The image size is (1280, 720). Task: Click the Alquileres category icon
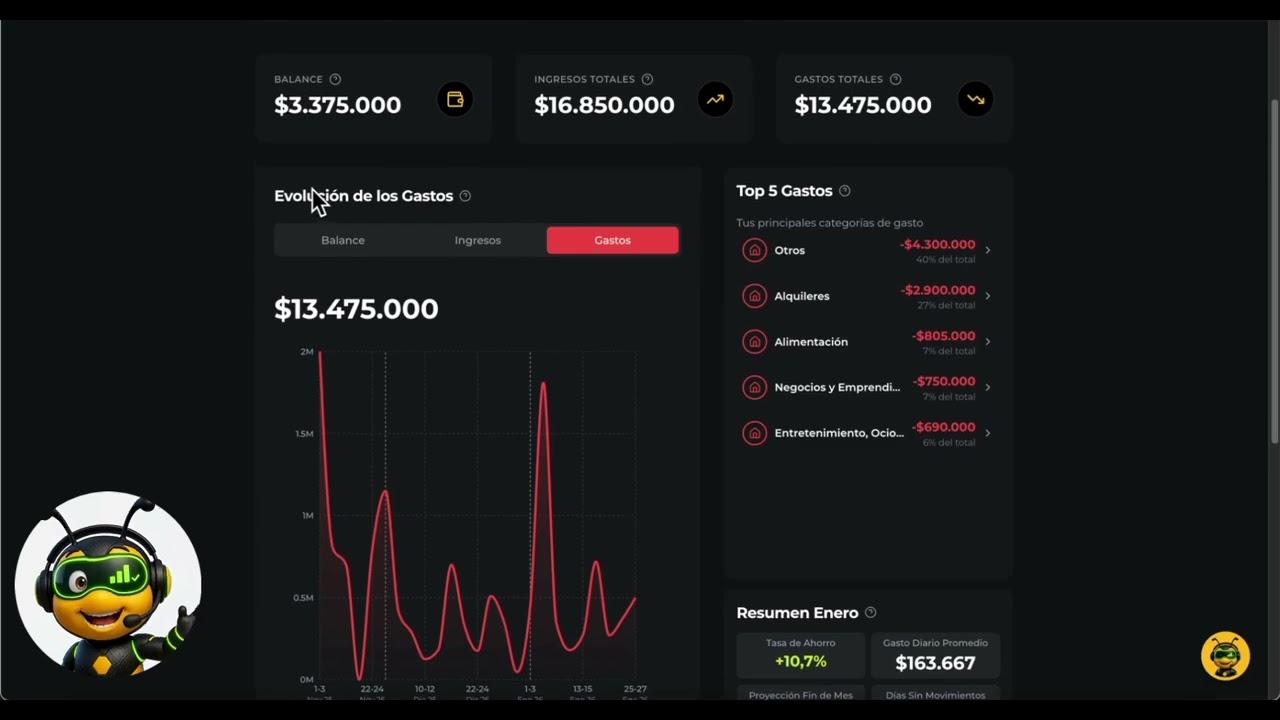755,296
